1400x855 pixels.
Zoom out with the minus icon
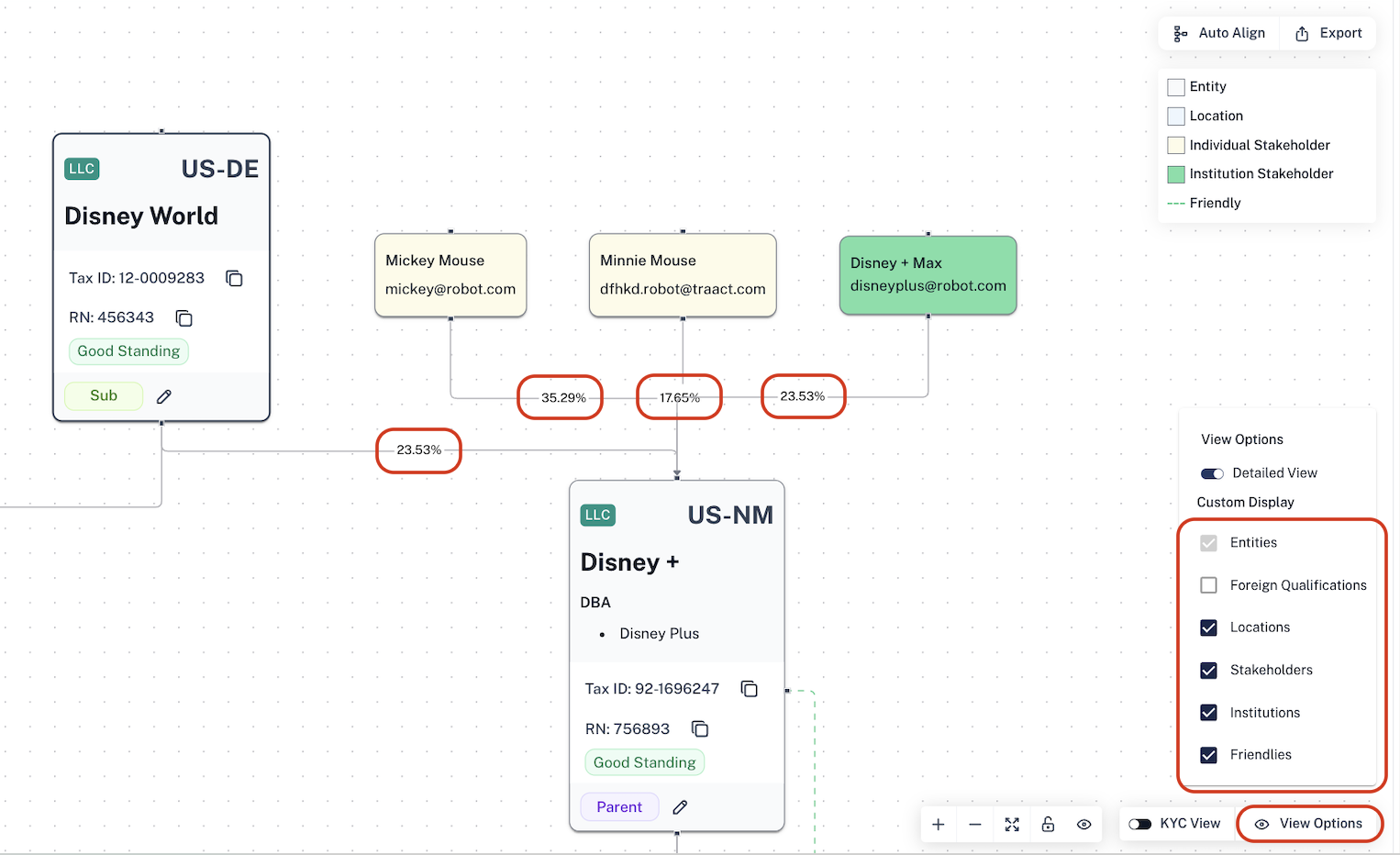pos(975,824)
